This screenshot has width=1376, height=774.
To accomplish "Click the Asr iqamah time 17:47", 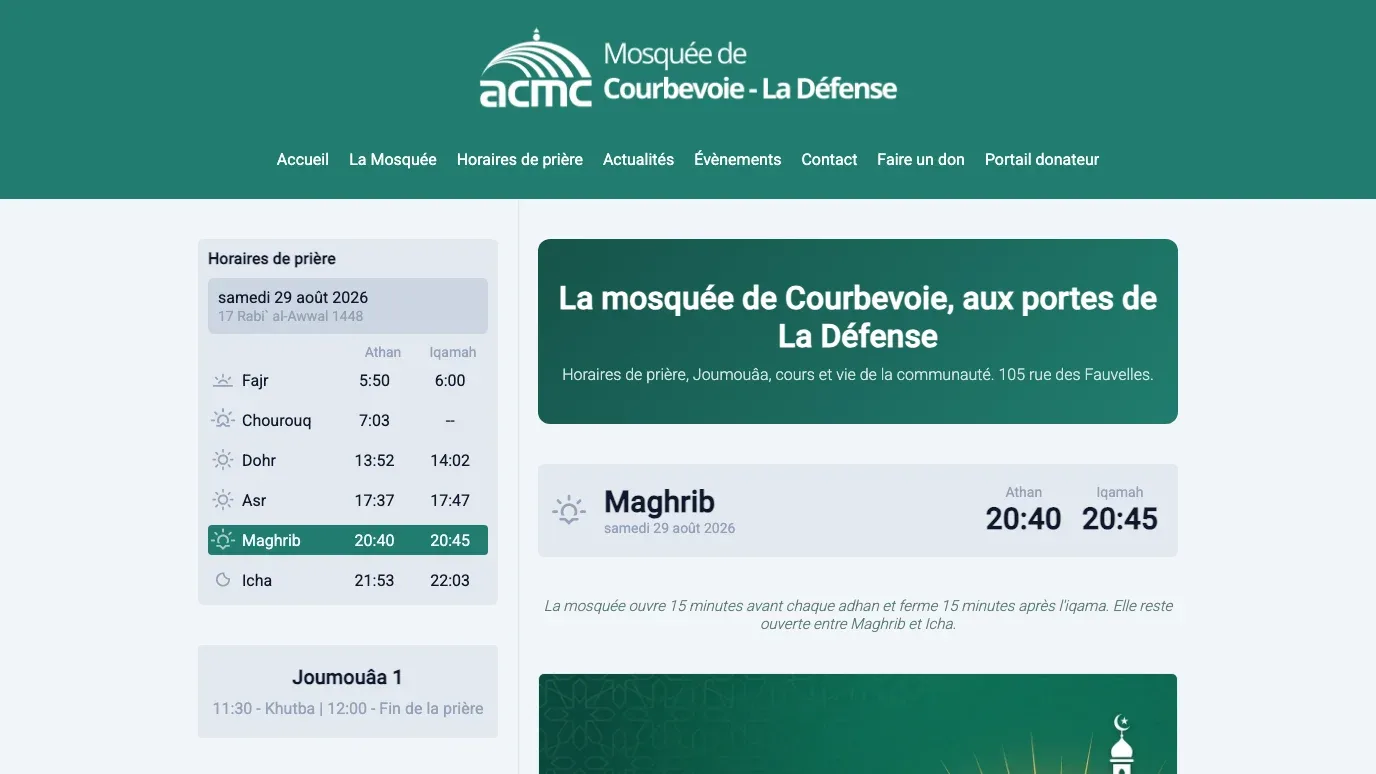I will [x=450, y=501].
